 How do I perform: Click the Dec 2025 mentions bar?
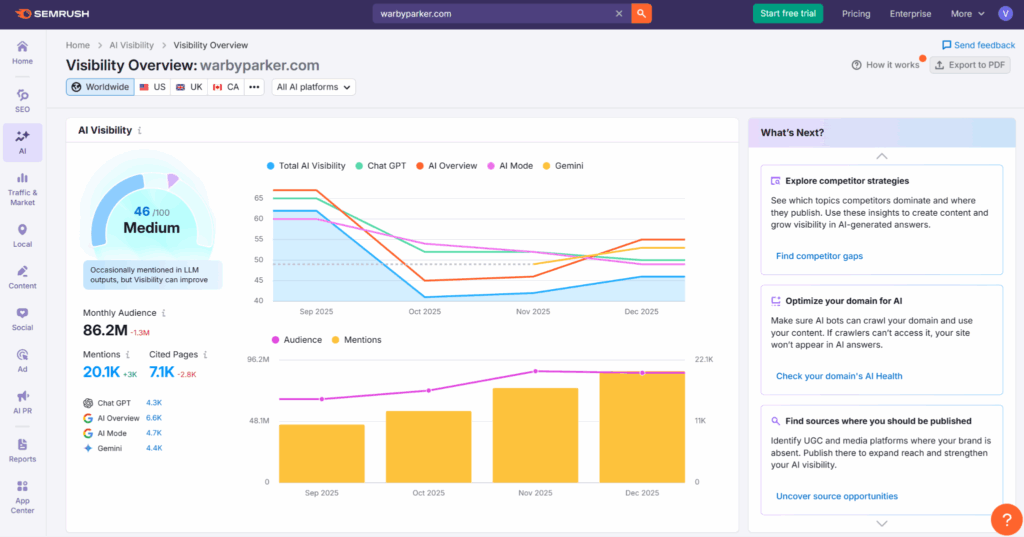coord(642,428)
